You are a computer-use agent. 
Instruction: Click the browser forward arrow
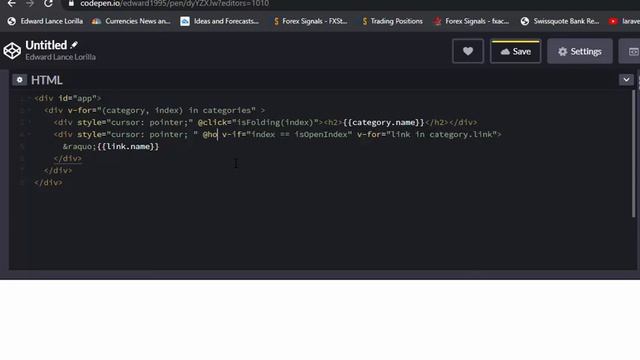point(30,4)
